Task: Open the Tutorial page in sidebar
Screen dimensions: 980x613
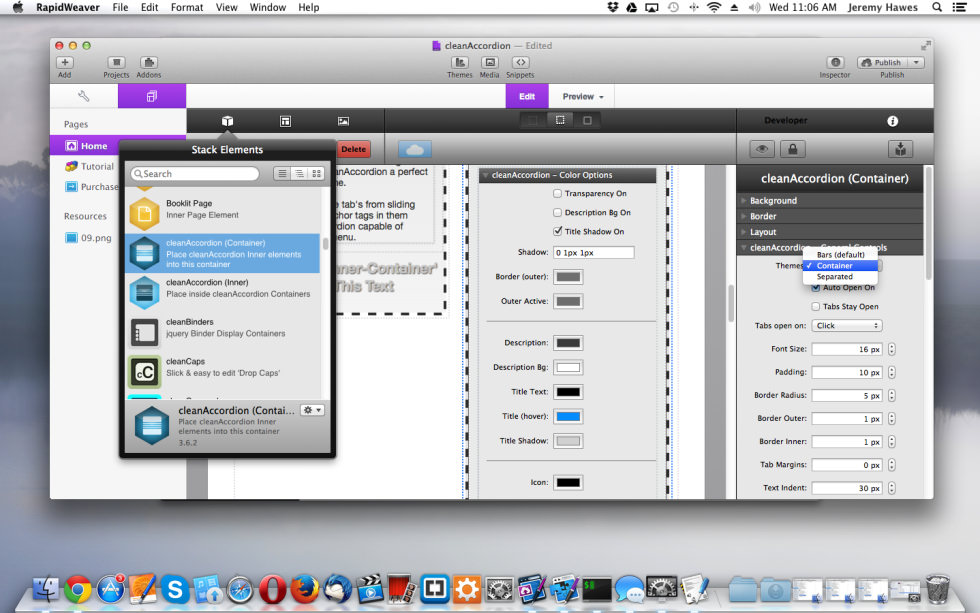Action: pos(97,166)
